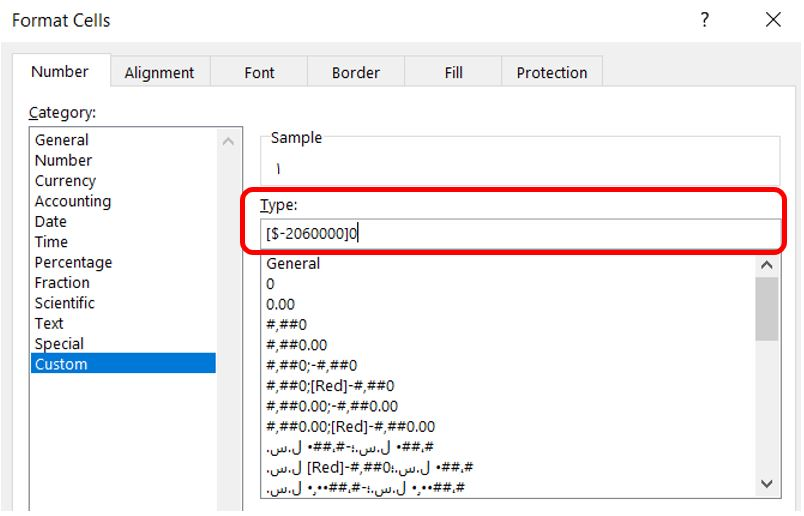Choose the Text category
Image resolution: width=804 pixels, height=516 pixels.
pos(123,323)
